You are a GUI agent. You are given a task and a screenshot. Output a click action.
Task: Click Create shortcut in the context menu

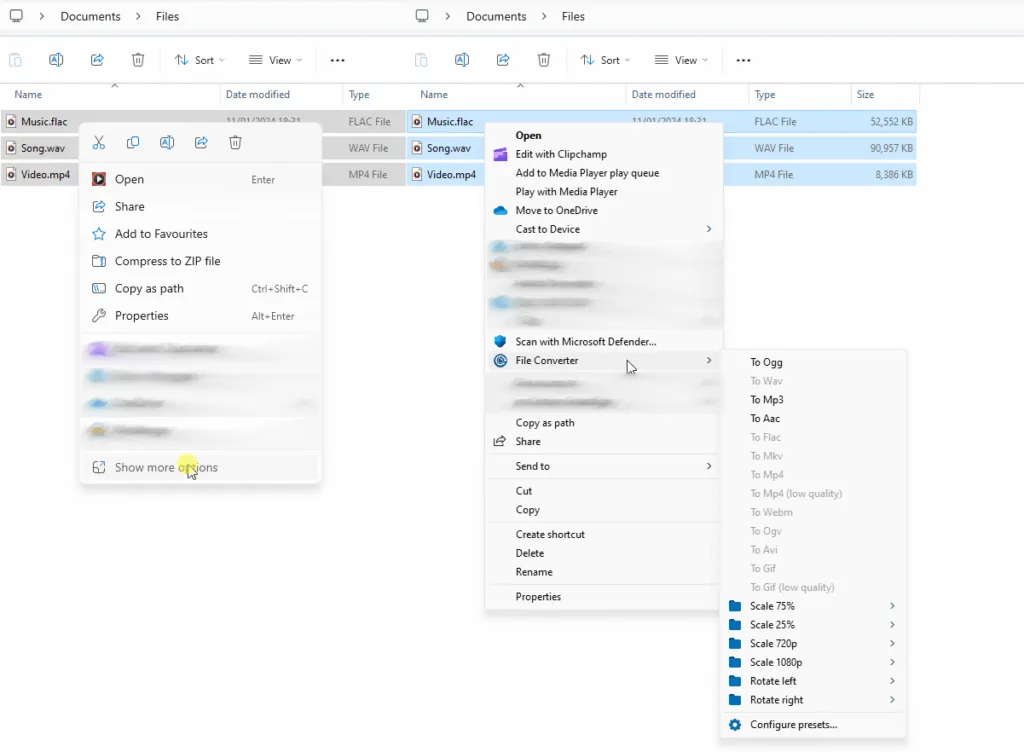[x=550, y=534]
